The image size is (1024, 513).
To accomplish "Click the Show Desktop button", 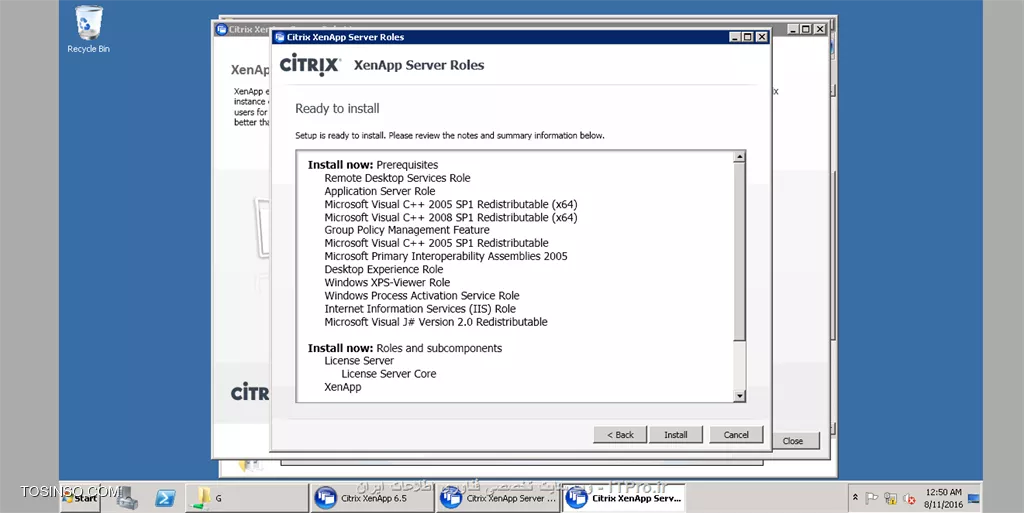I will tap(974, 499).
